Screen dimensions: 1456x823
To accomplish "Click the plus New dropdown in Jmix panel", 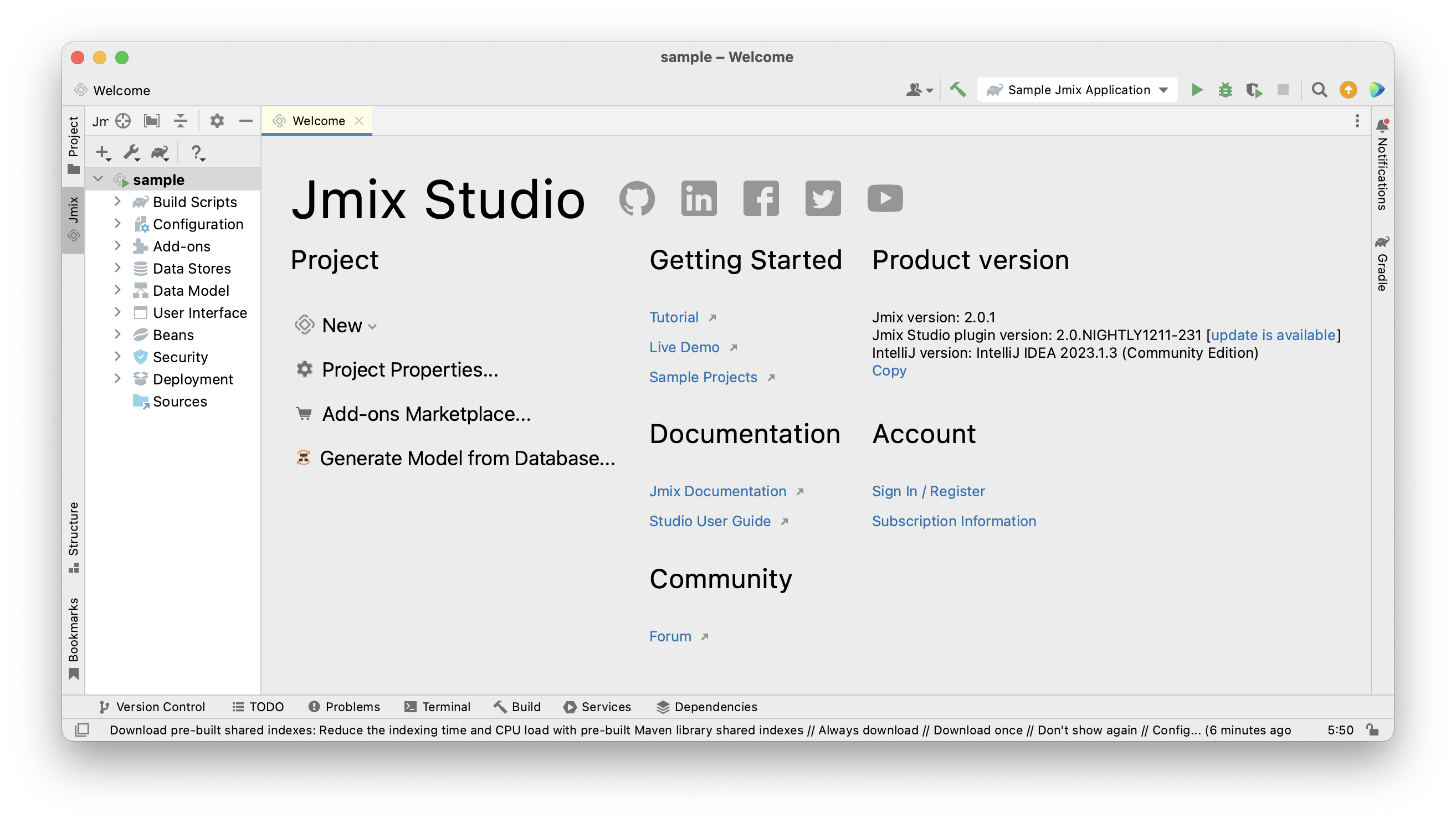I will 103,153.
